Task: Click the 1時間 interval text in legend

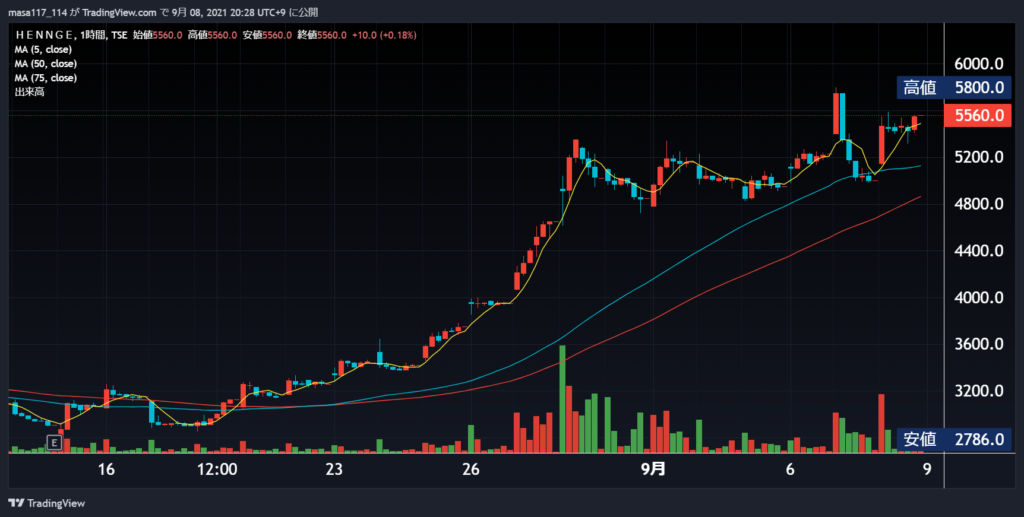Action: pyautogui.click(x=93, y=35)
